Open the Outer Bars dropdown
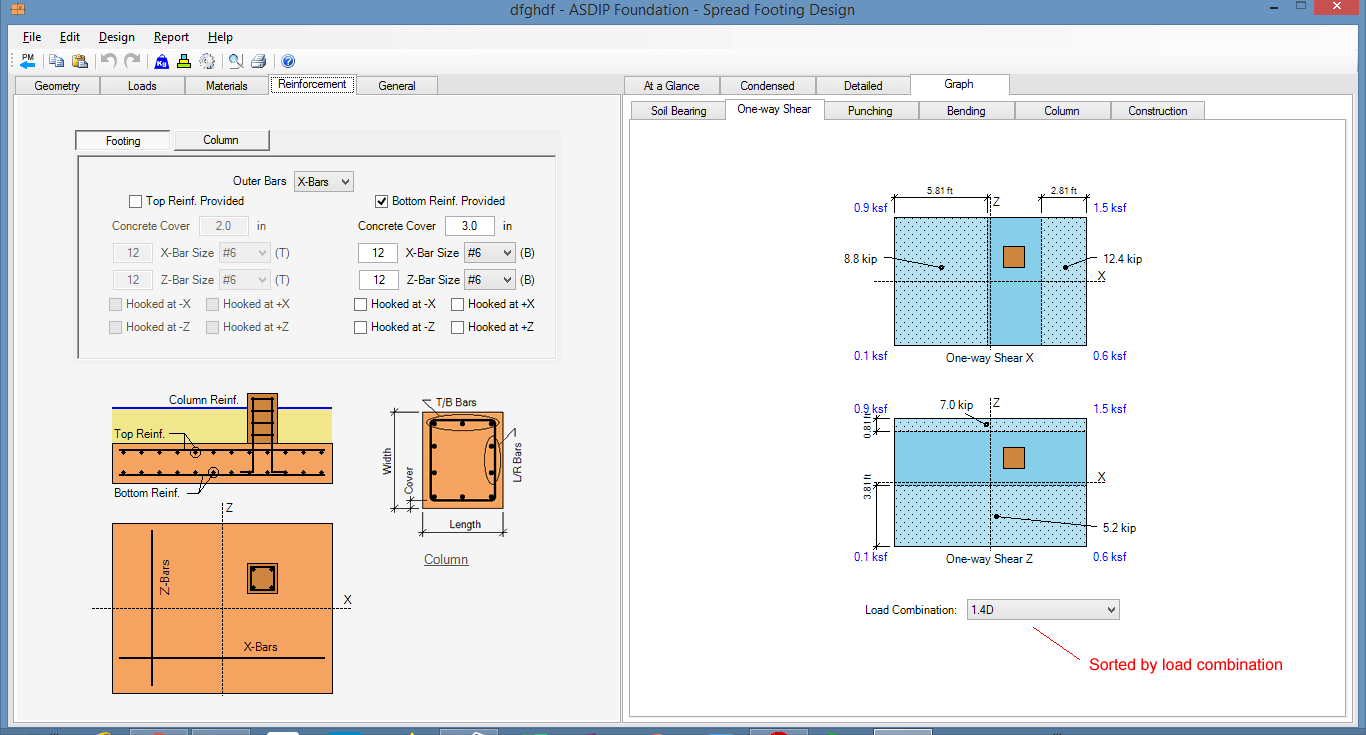Viewport: 1366px width, 735px height. click(323, 181)
